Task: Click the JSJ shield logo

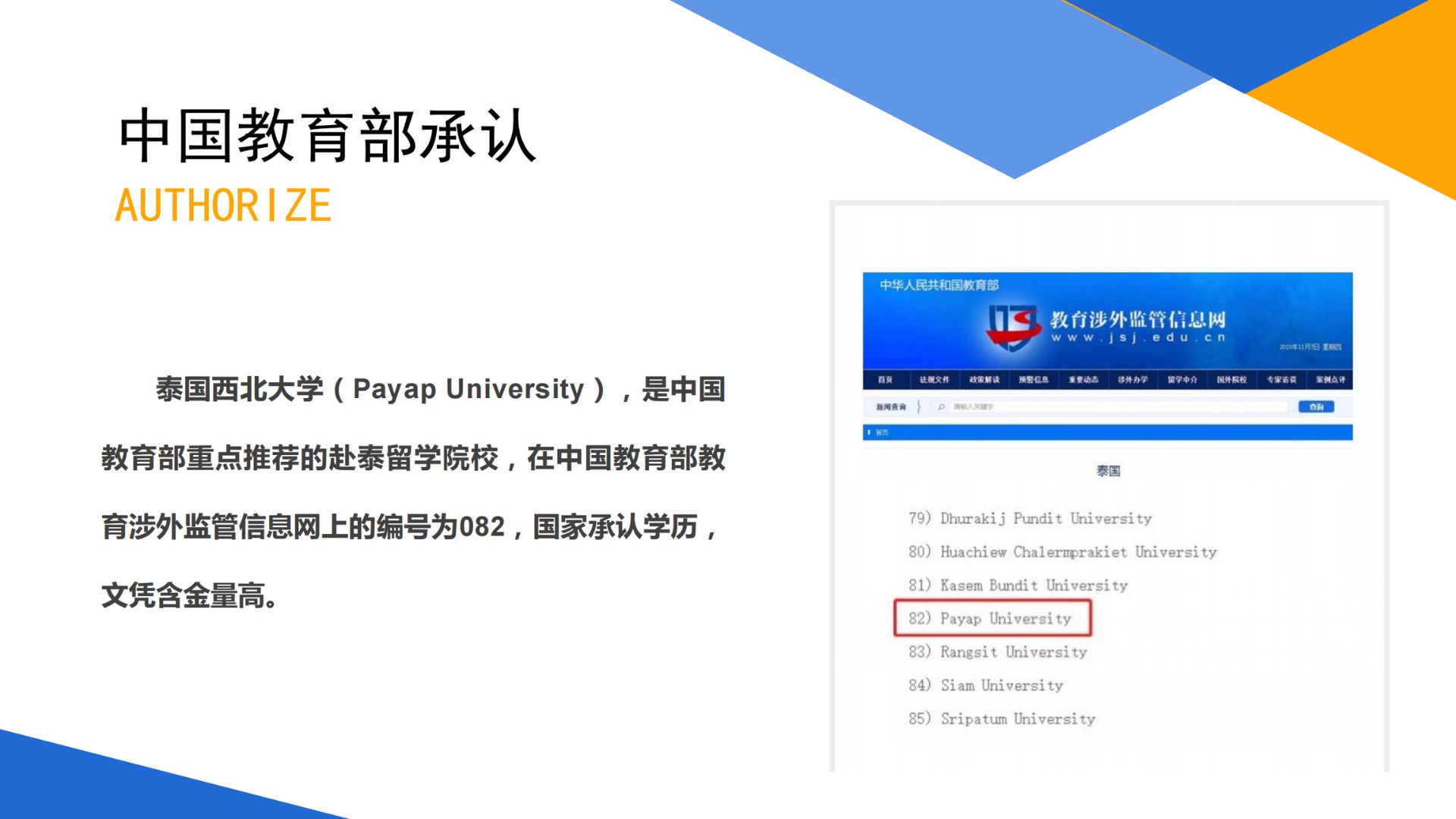Action: tap(1013, 328)
